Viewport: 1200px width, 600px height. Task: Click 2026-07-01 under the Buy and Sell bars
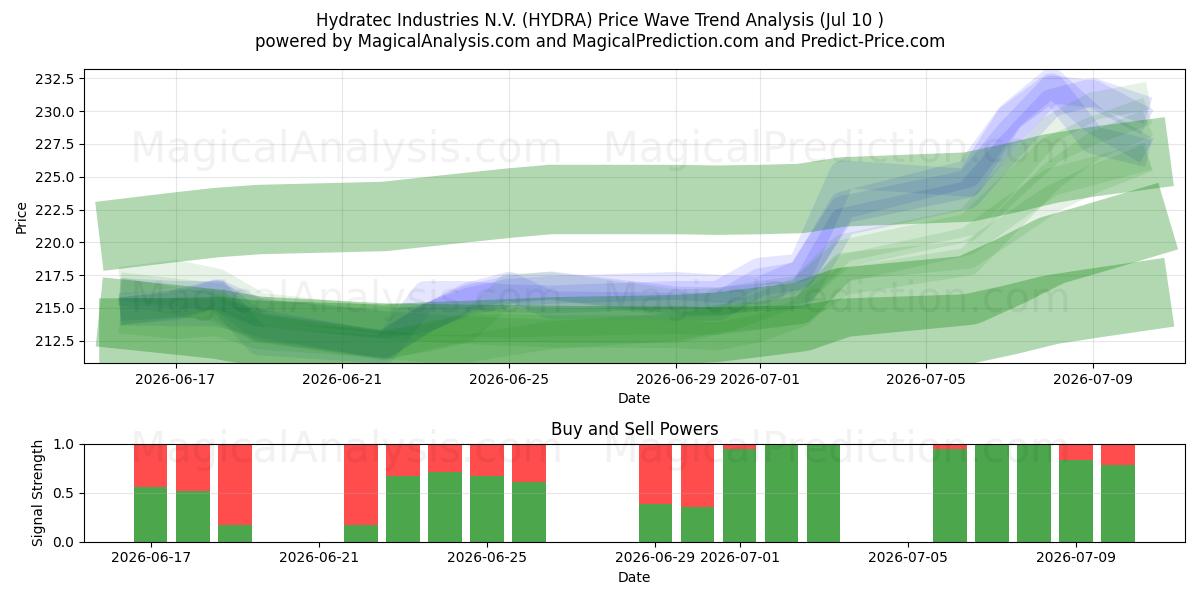tap(739, 559)
